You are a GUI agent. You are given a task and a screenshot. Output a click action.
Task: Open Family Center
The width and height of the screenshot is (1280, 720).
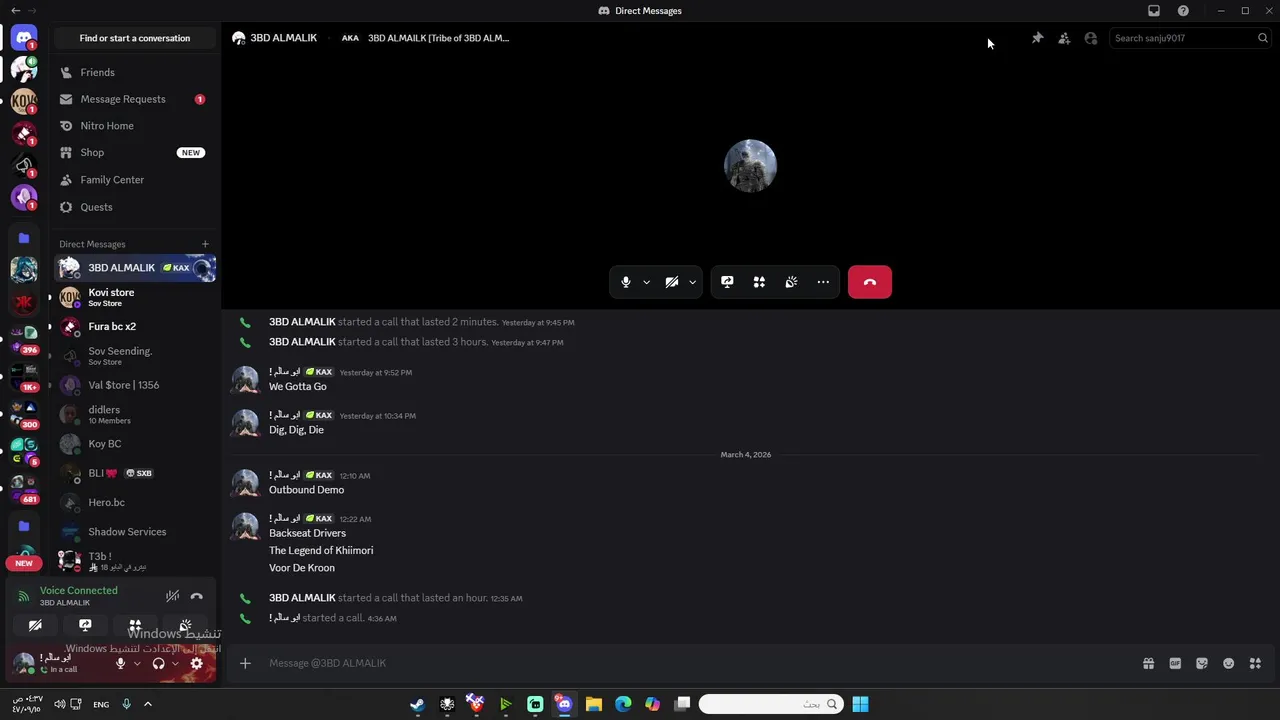[x=135, y=180]
